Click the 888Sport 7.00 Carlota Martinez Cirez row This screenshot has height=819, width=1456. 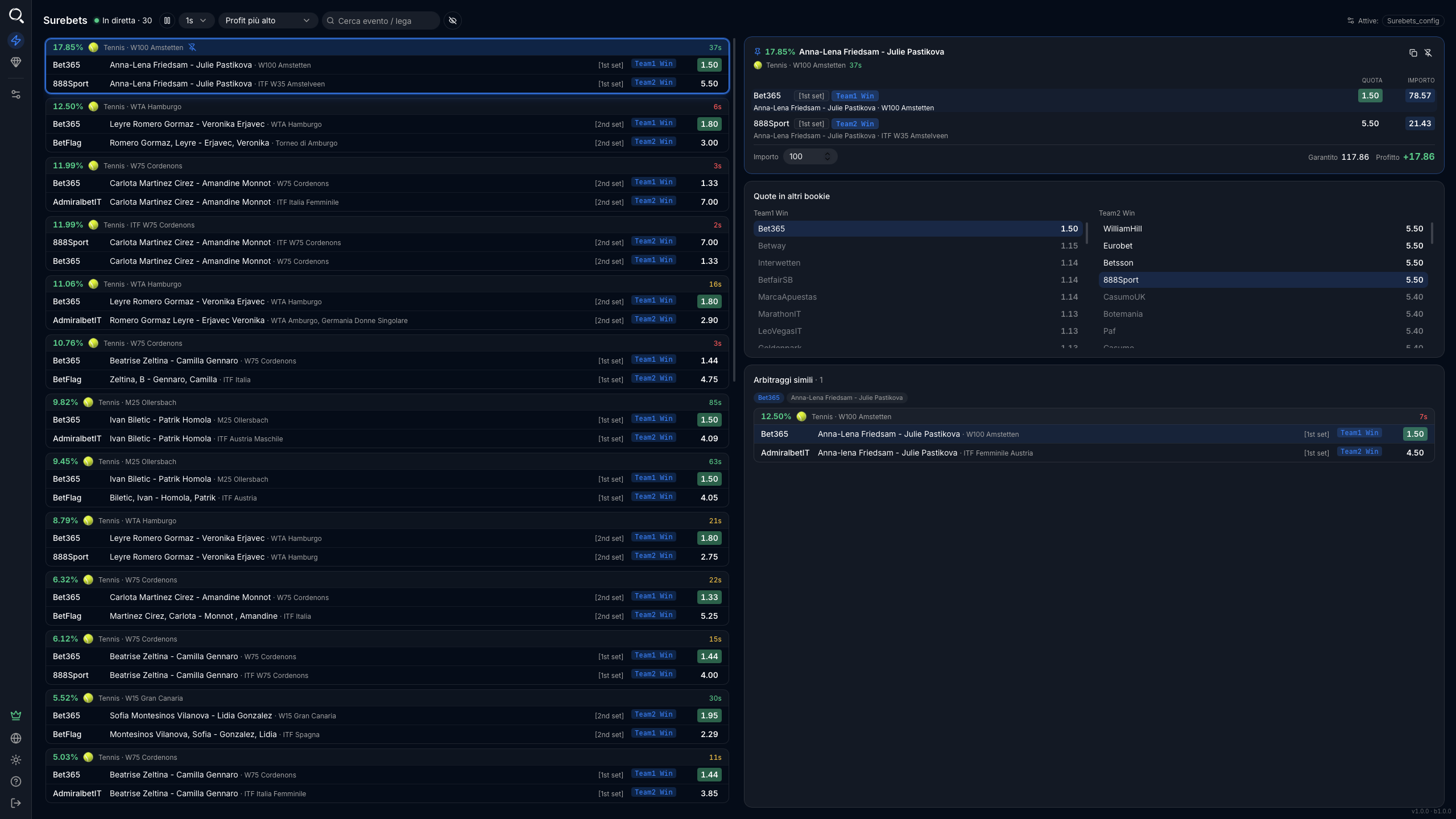point(387,242)
